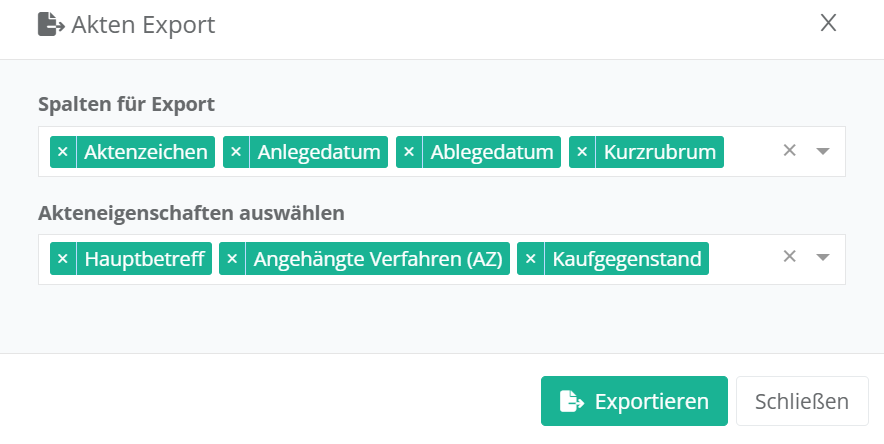
Task: Click the Aktenzeichen tag label
Action: click(146, 152)
